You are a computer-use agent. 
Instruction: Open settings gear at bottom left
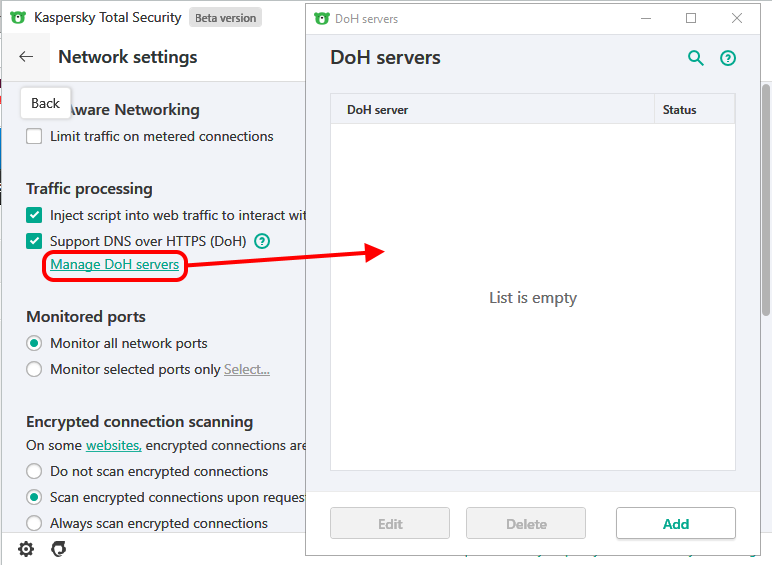click(26, 548)
